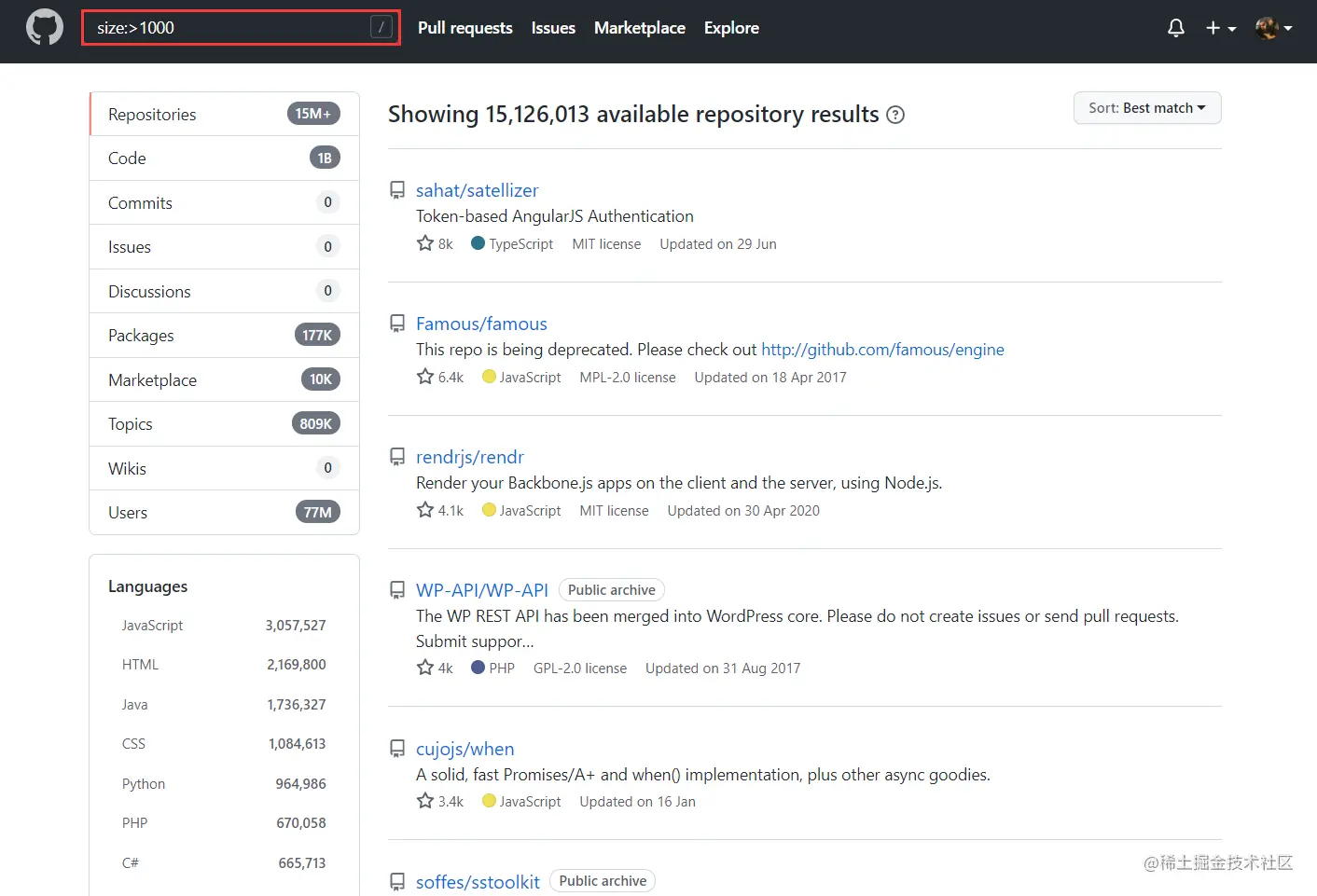
Task: Open the Famous/famous repository
Action: click(481, 324)
